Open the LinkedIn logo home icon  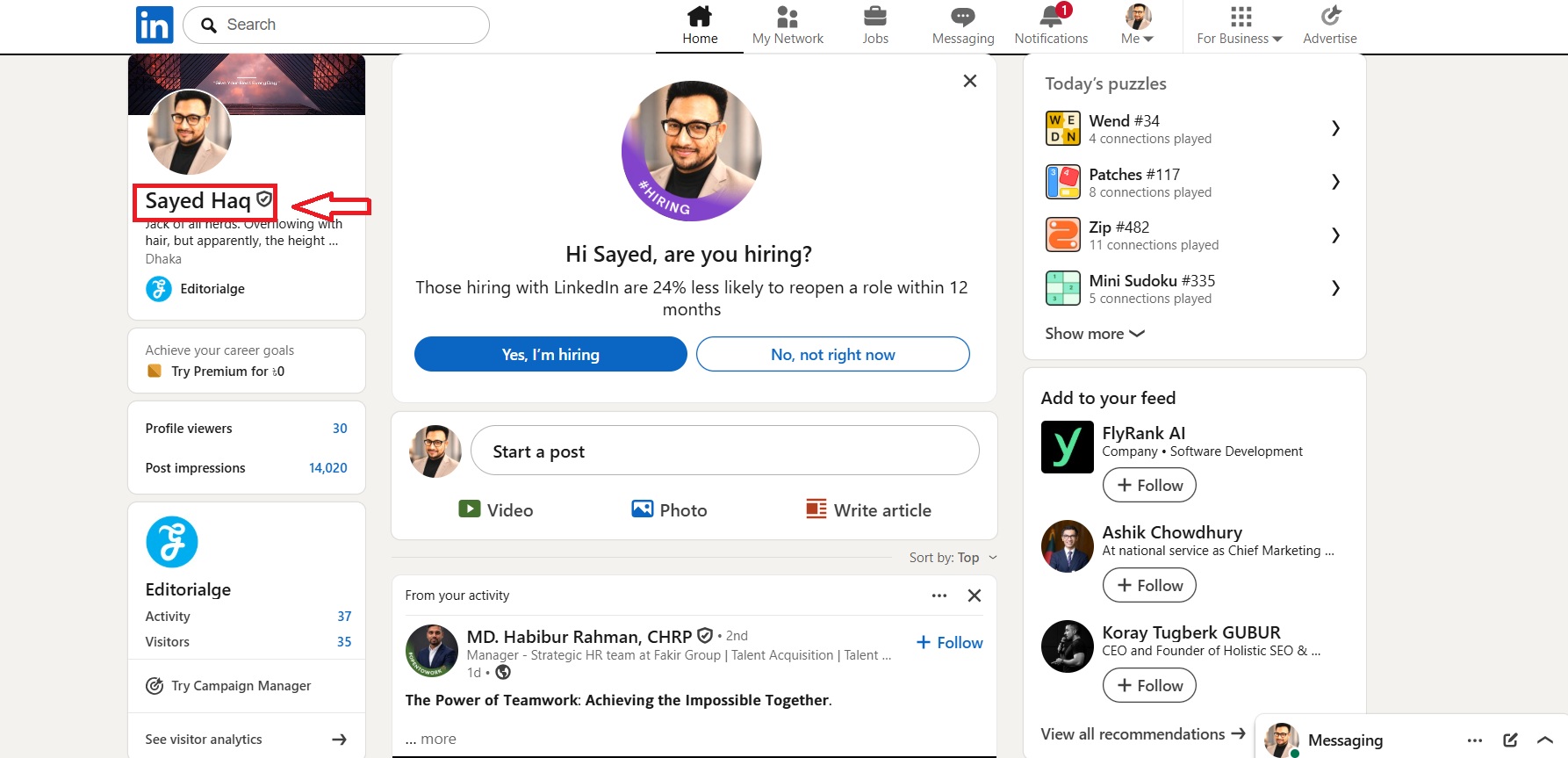pos(155,25)
